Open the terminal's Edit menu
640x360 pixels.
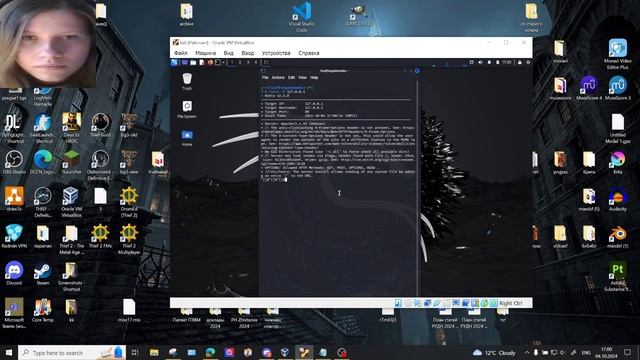click(291, 77)
